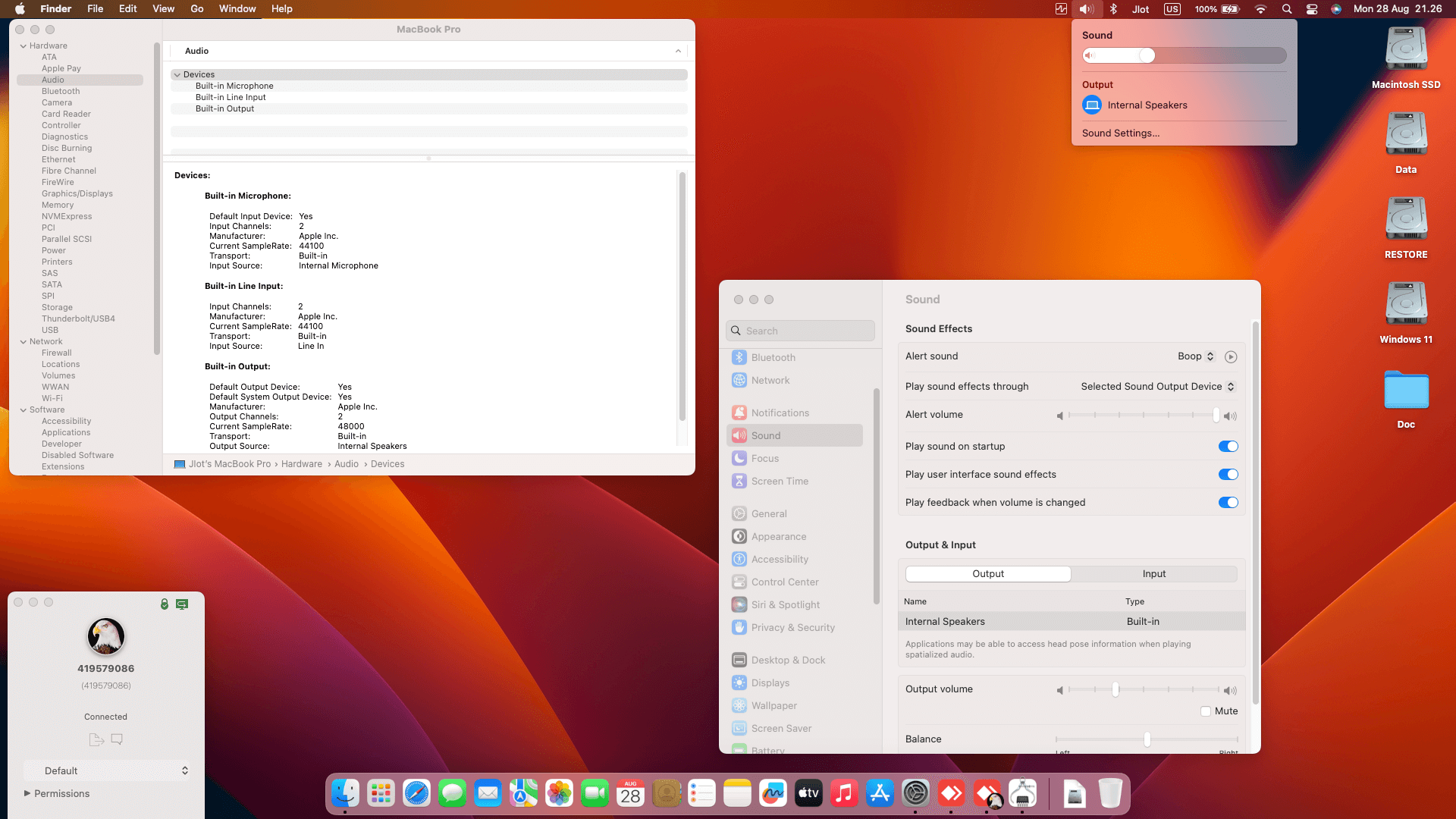This screenshot has height=819, width=1456.
Task: Click Sound Settings… in the sound popup
Action: pyautogui.click(x=1120, y=133)
